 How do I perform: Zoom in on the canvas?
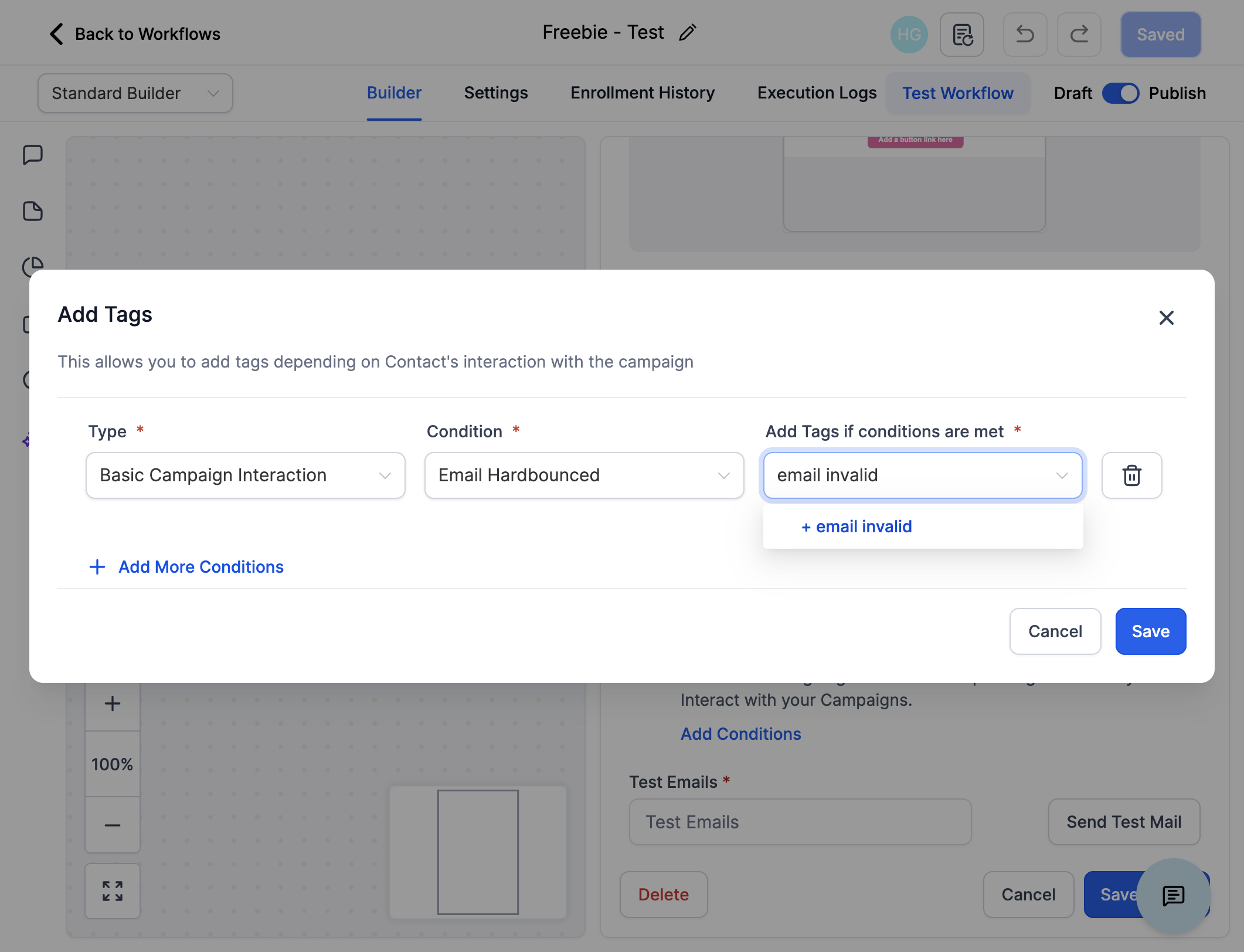(x=113, y=703)
